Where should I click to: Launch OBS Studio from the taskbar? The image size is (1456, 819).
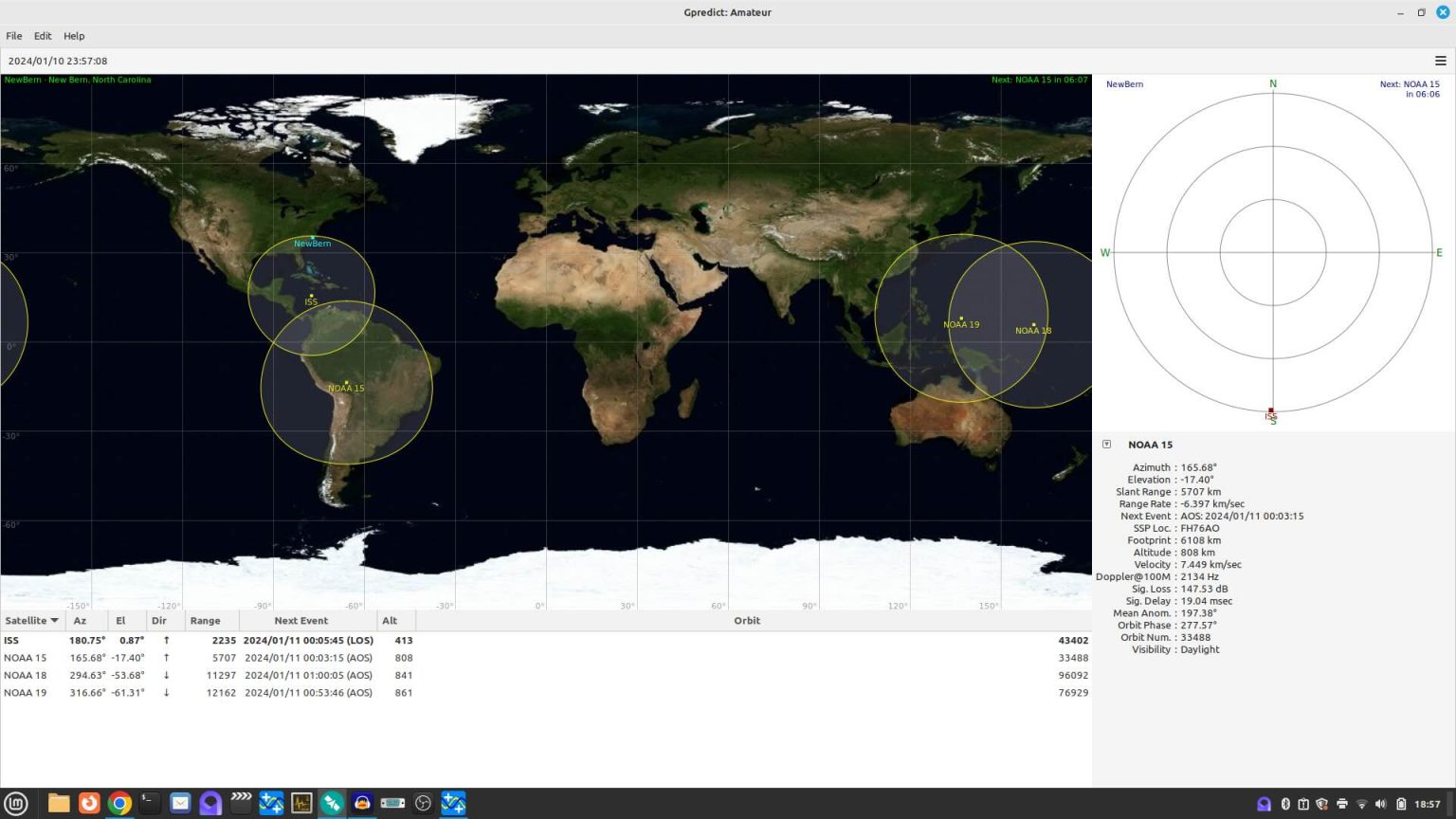click(x=423, y=803)
